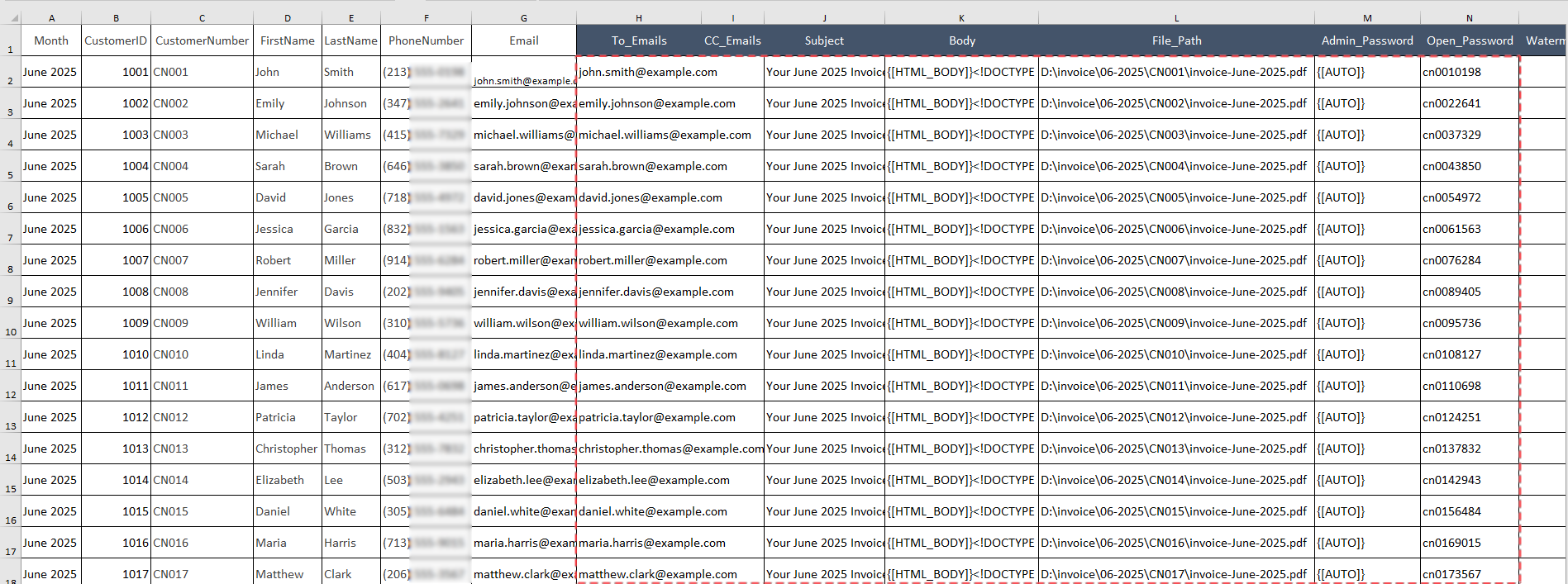This screenshot has height=584, width=1568.
Task: Click the File_Path header cell
Action: pyautogui.click(x=1176, y=40)
